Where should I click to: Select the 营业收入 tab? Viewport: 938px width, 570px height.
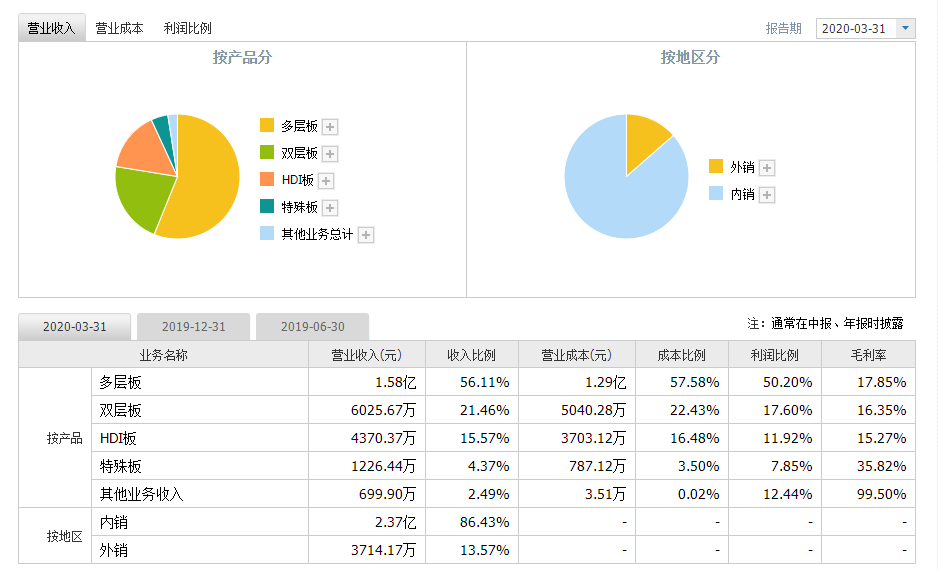click(x=51, y=28)
